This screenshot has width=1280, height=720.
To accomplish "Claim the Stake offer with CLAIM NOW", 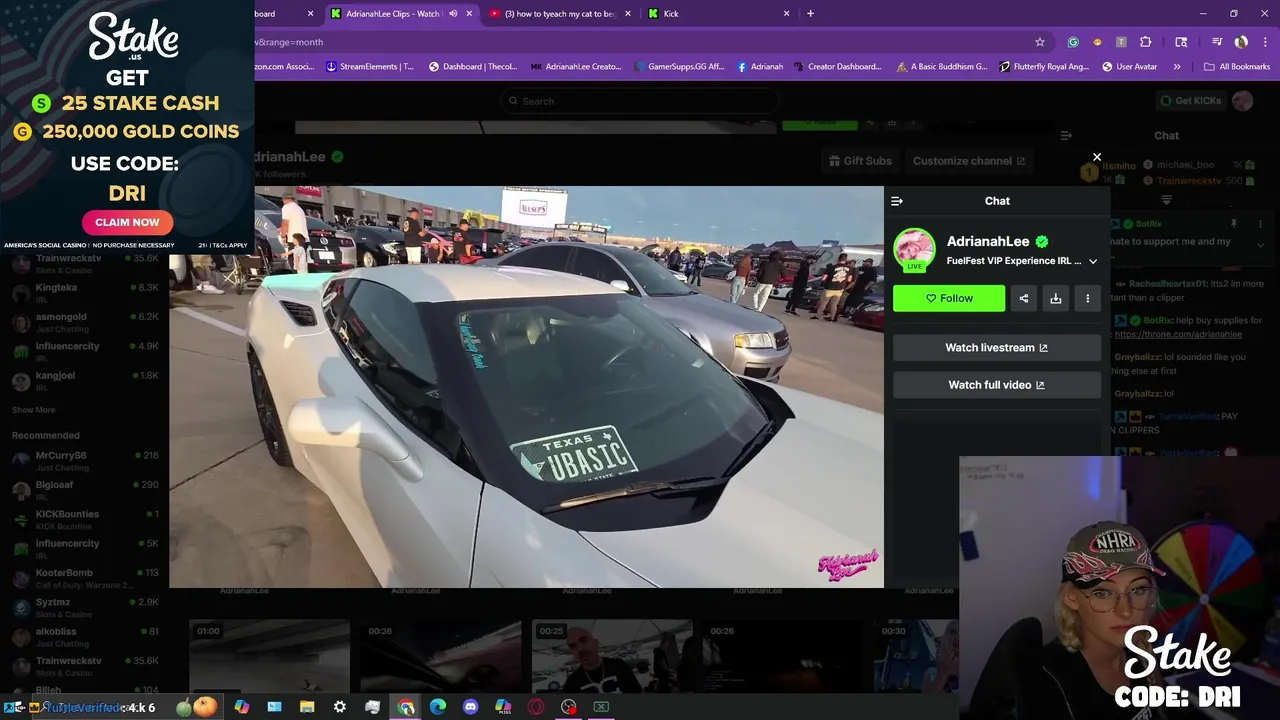I will pyautogui.click(x=127, y=222).
